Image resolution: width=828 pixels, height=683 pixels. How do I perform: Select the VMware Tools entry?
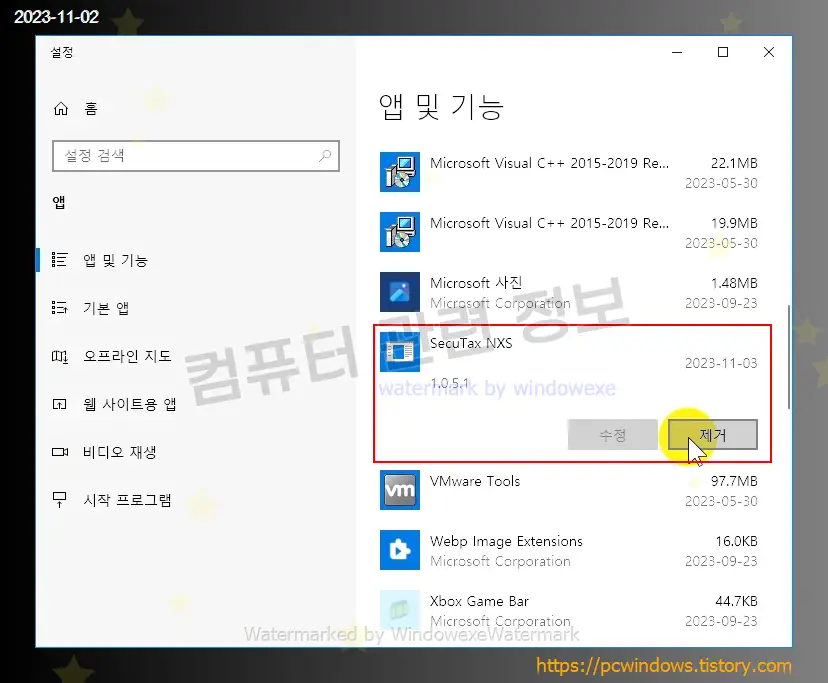tap(569, 490)
